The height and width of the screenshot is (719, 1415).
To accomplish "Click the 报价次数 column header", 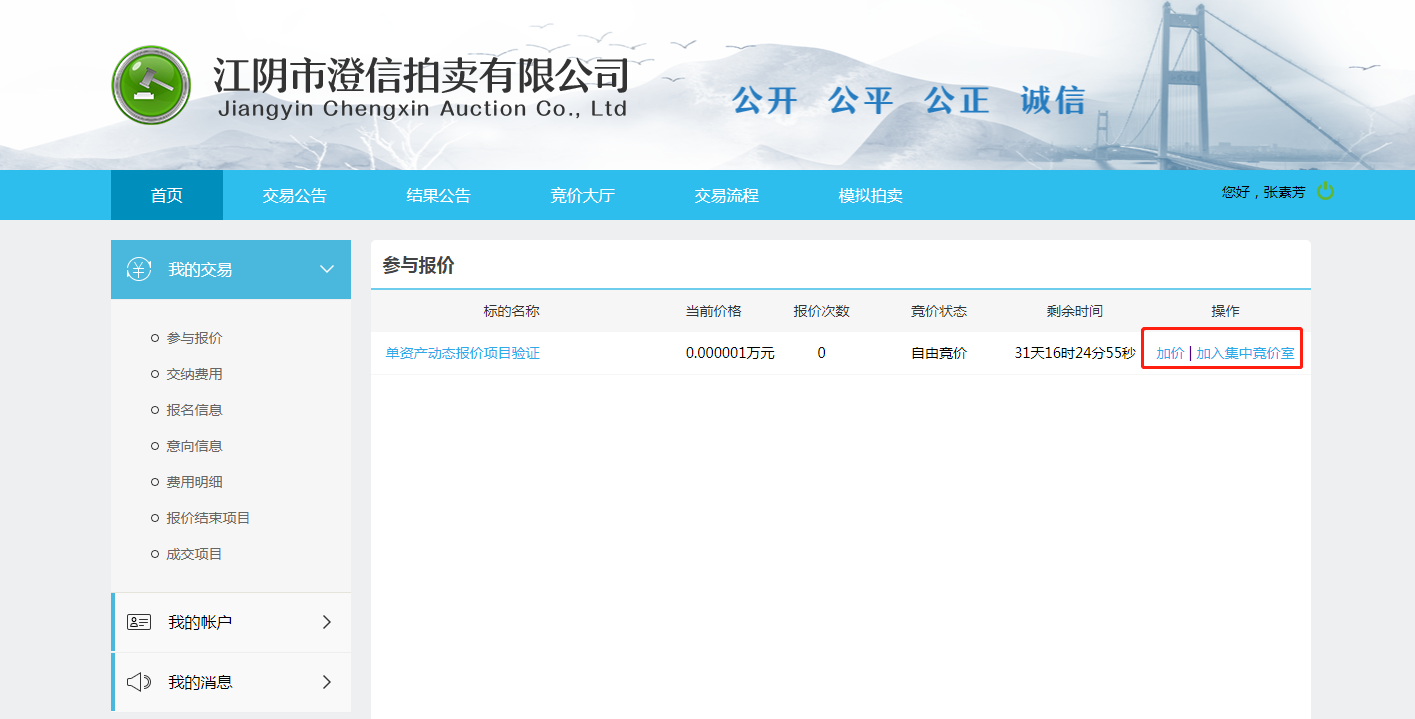I will (821, 311).
